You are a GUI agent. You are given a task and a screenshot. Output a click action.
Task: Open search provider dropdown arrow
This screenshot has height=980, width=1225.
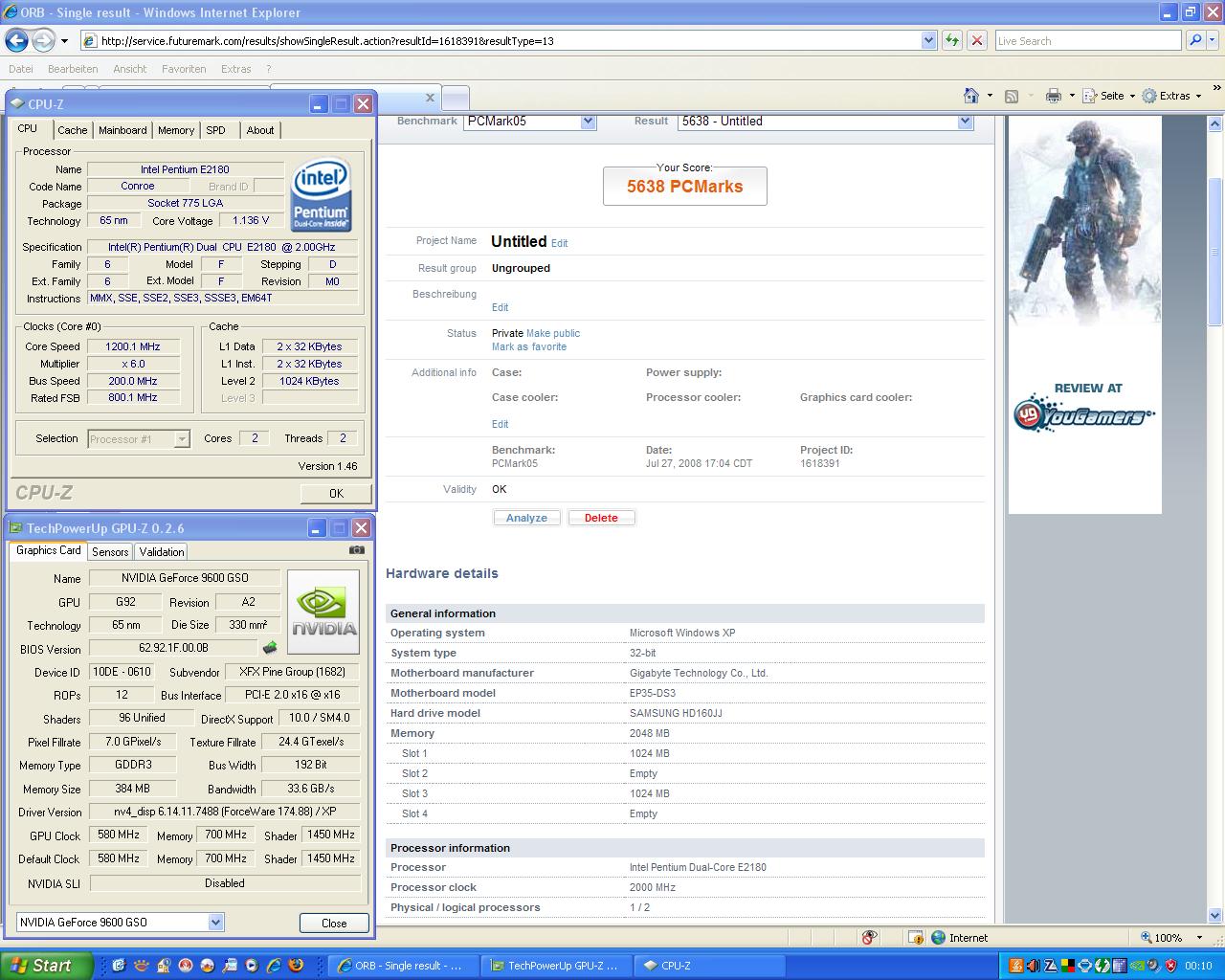click(x=1214, y=40)
